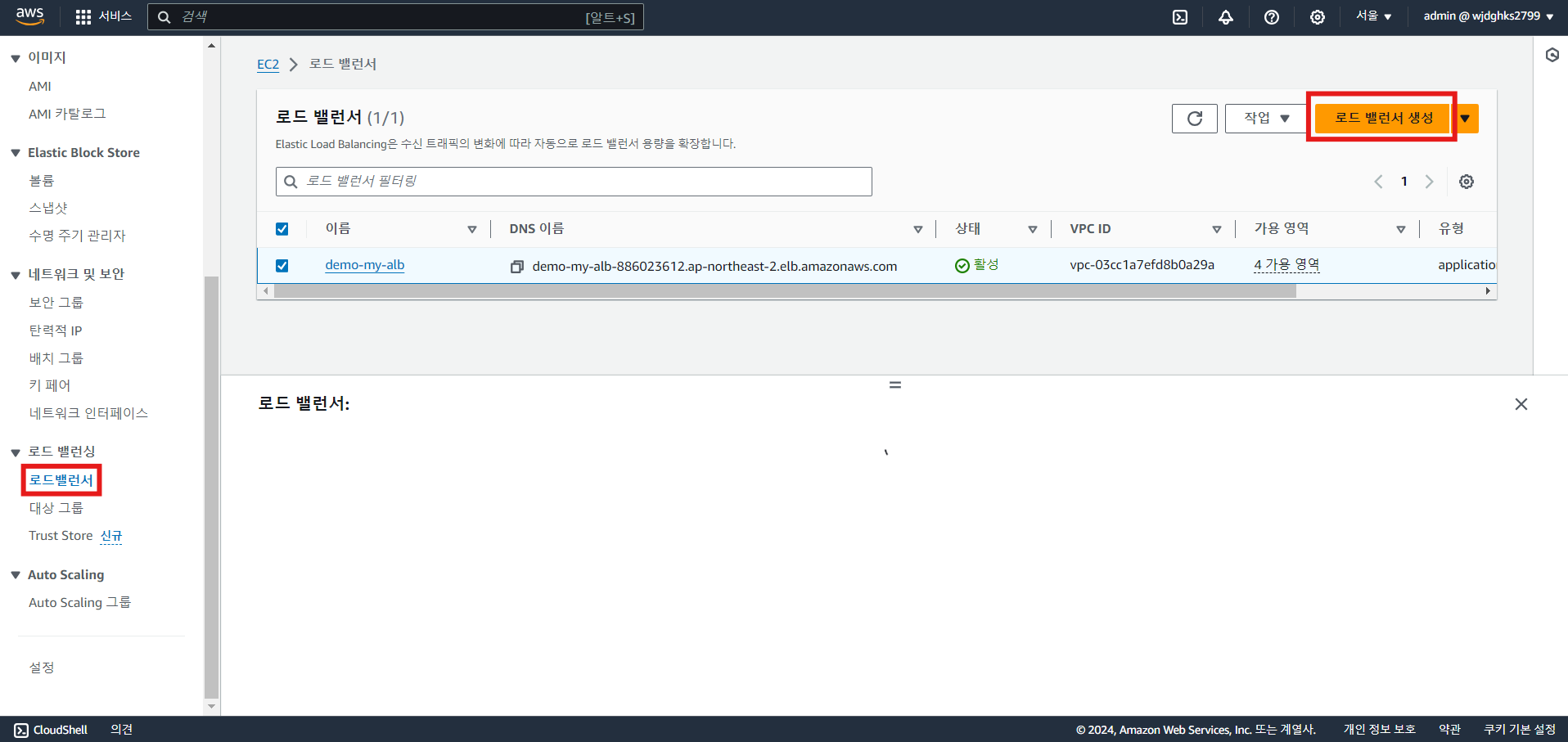Collapse the 이미지 sidebar section
This screenshot has width=1568, height=742.
(x=16, y=58)
